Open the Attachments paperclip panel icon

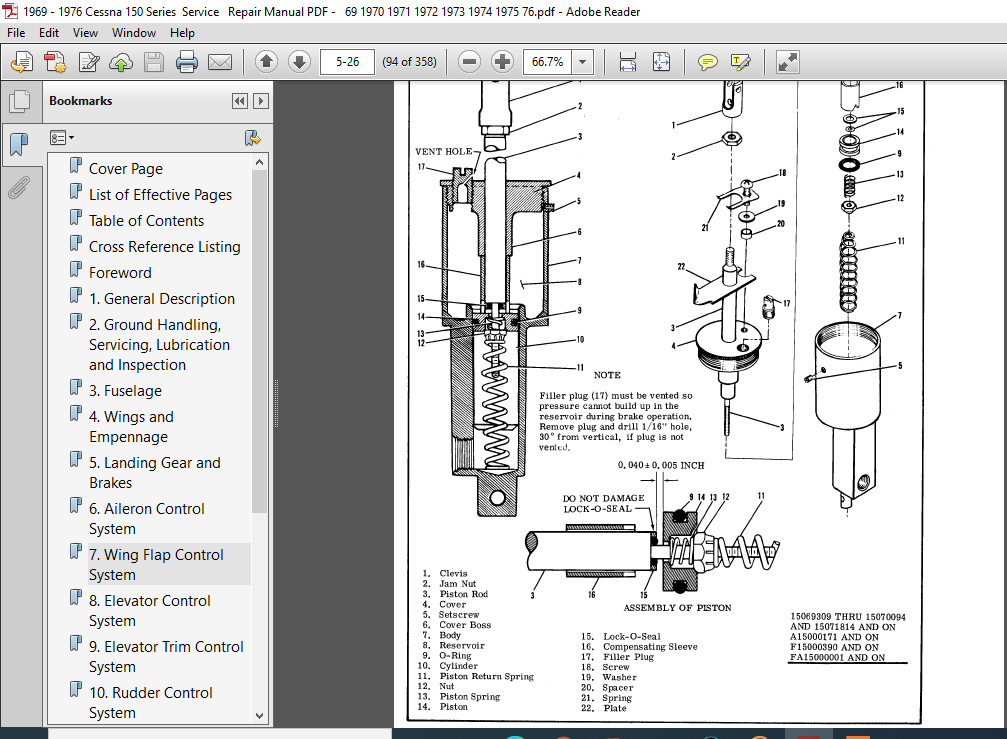[x=20, y=187]
